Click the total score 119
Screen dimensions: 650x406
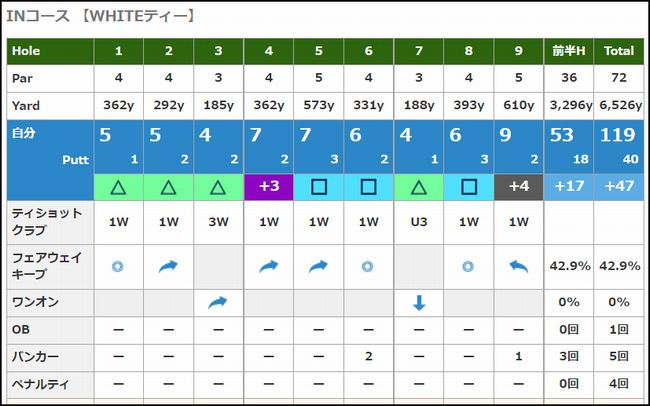(619, 136)
